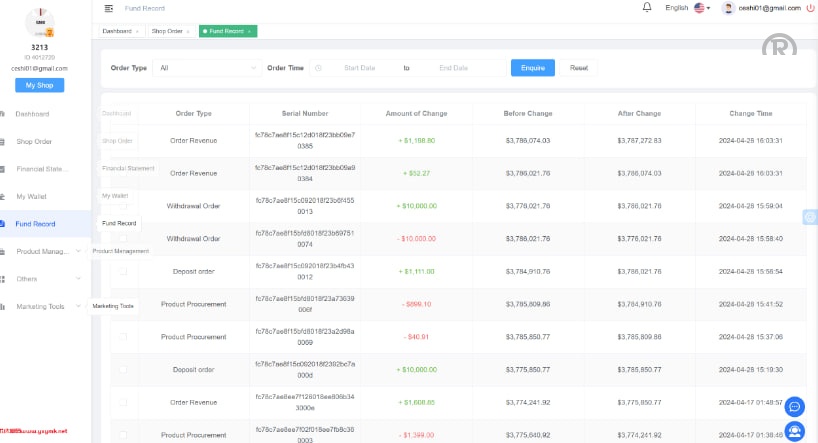Close the Dashboard tab

tap(137, 31)
